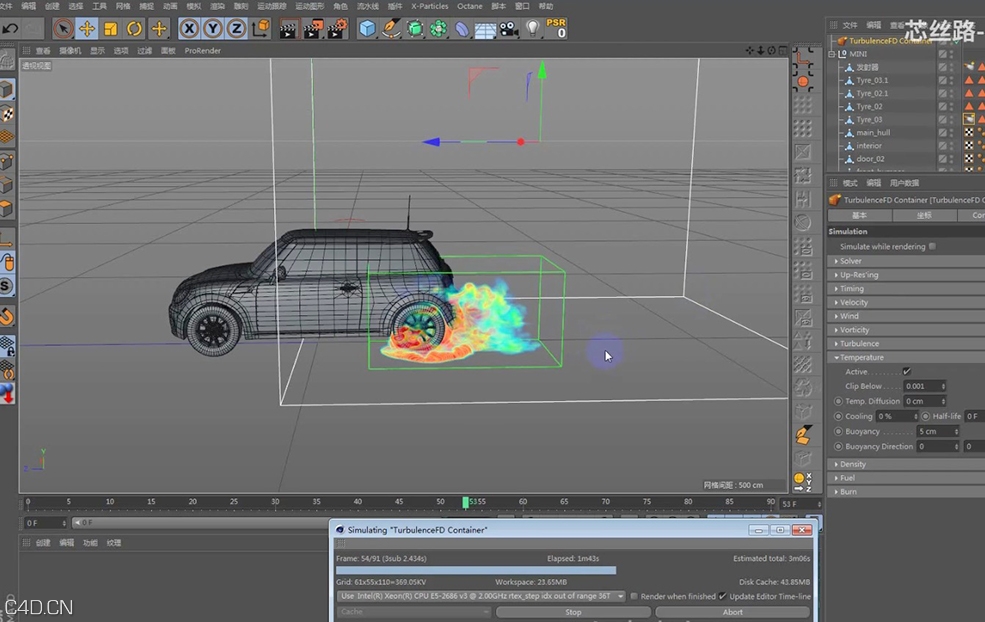Toggle the X axis lock icon
Viewport: 985px width, 622px height.
pos(187,30)
